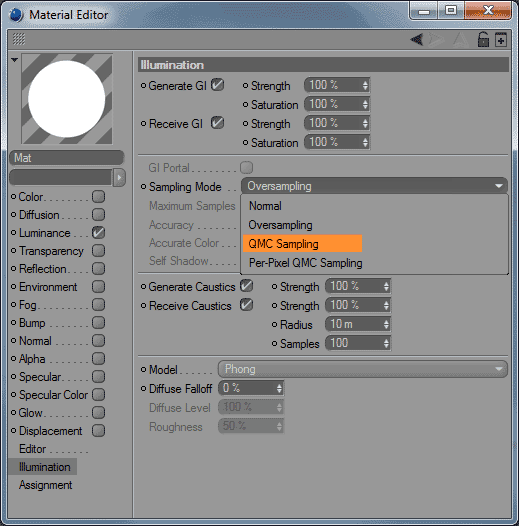The width and height of the screenshot is (519, 526).
Task: Enable the Transparency channel checkbox
Action: click(98, 251)
